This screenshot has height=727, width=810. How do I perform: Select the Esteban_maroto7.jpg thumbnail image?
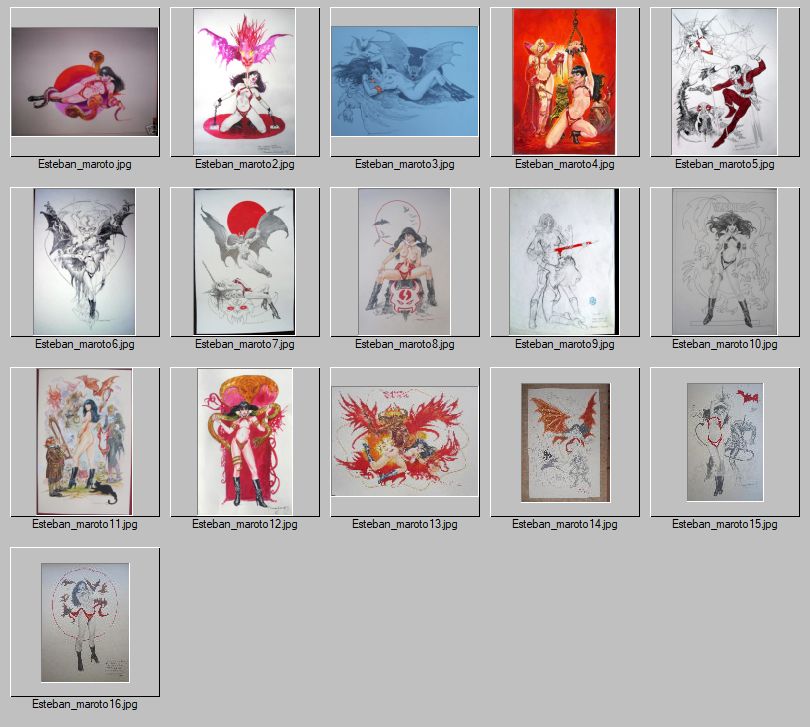(244, 261)
